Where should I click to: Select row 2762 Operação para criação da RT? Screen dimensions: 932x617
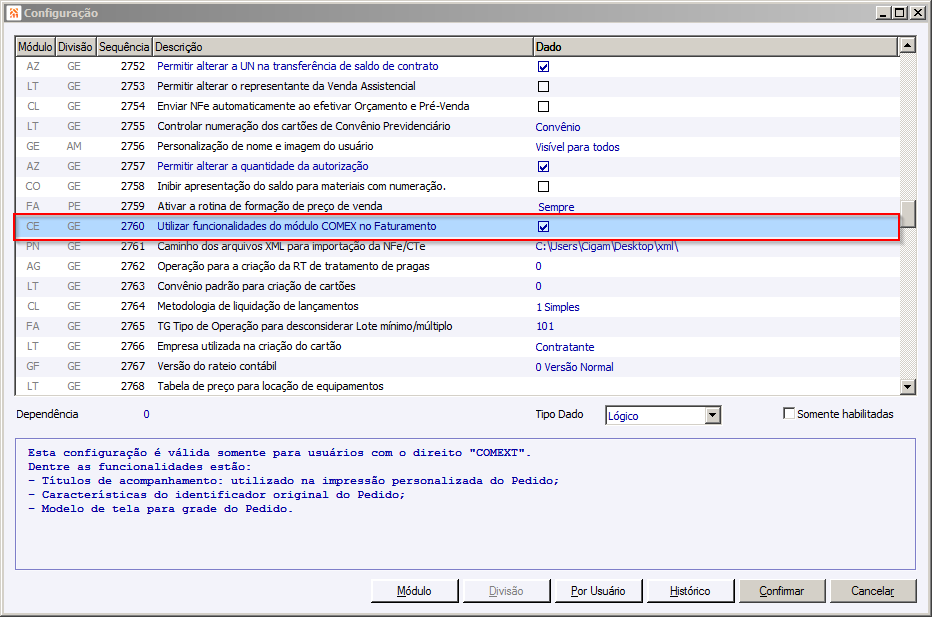pos(457,266)
